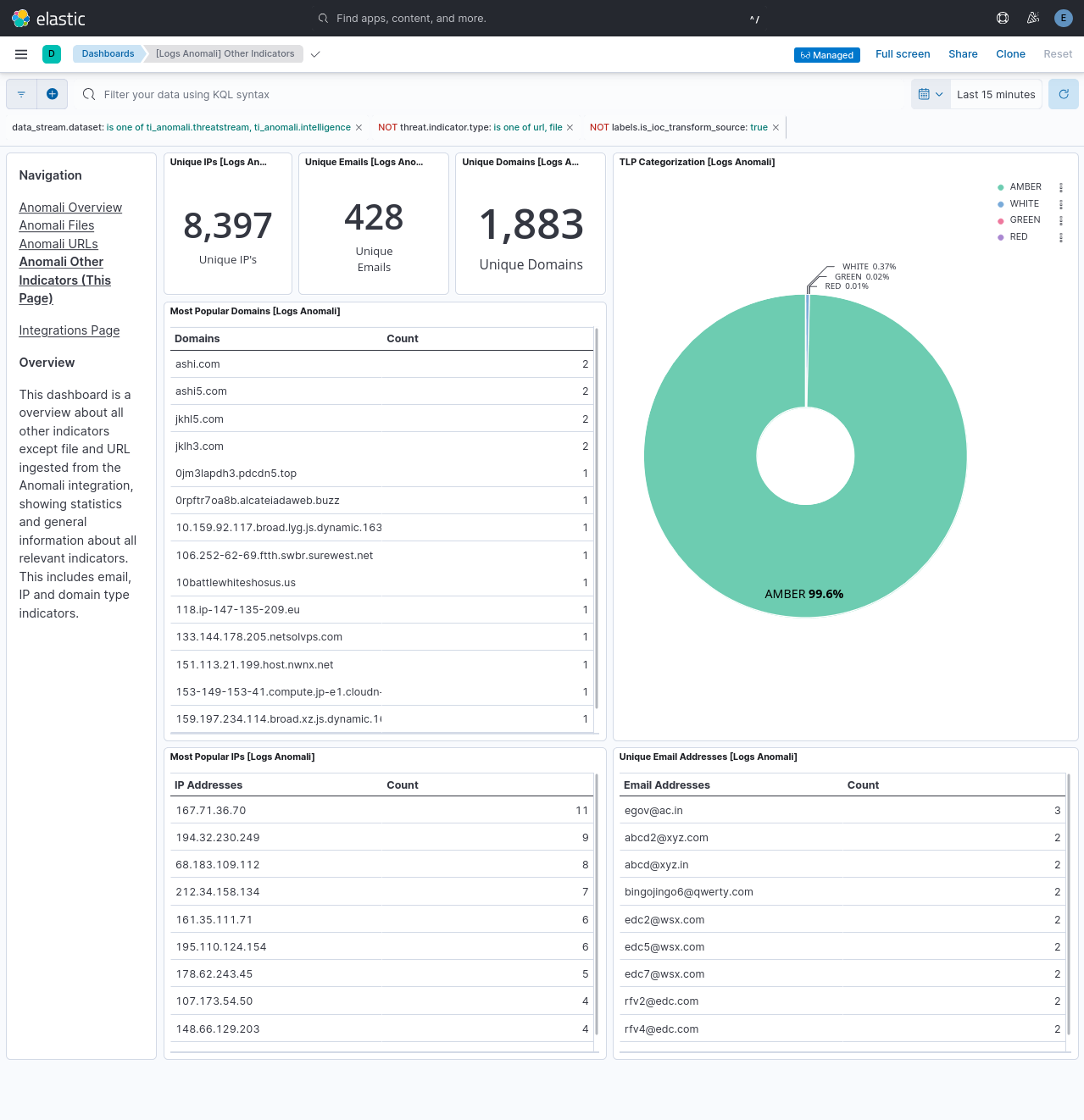Hide the AMBER series via the legend
Screen dimensions: 1084x1120
click(1025, 186)
